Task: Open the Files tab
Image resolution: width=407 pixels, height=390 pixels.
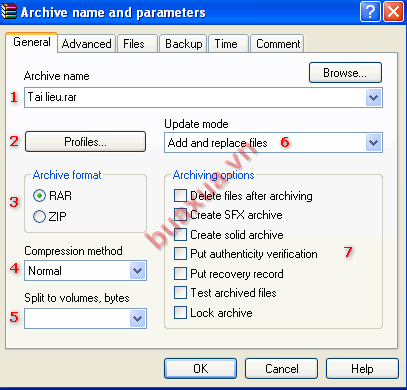Action: (x=137, y=44)
